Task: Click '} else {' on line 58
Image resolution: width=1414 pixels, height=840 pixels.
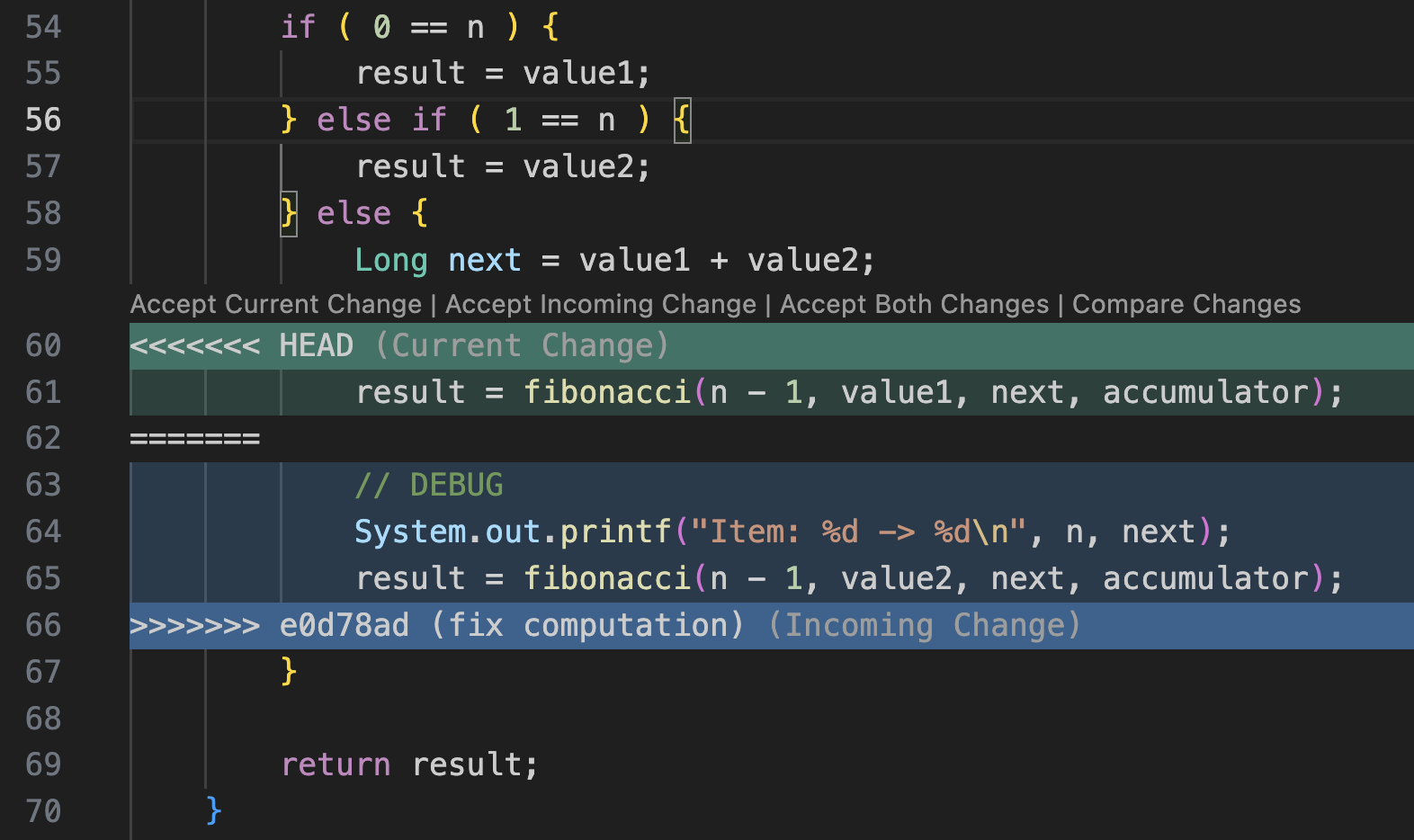Action: click(354, 213)
